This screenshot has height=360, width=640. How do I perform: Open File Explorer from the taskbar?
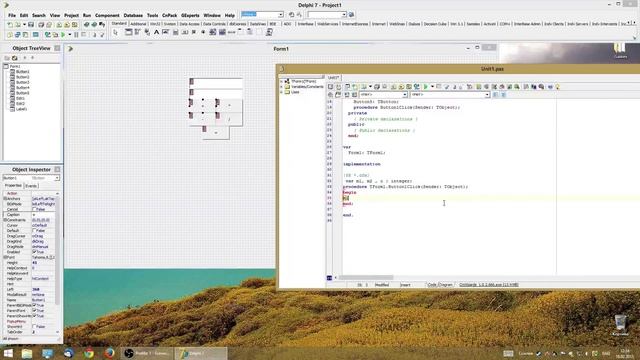point(27,353)
